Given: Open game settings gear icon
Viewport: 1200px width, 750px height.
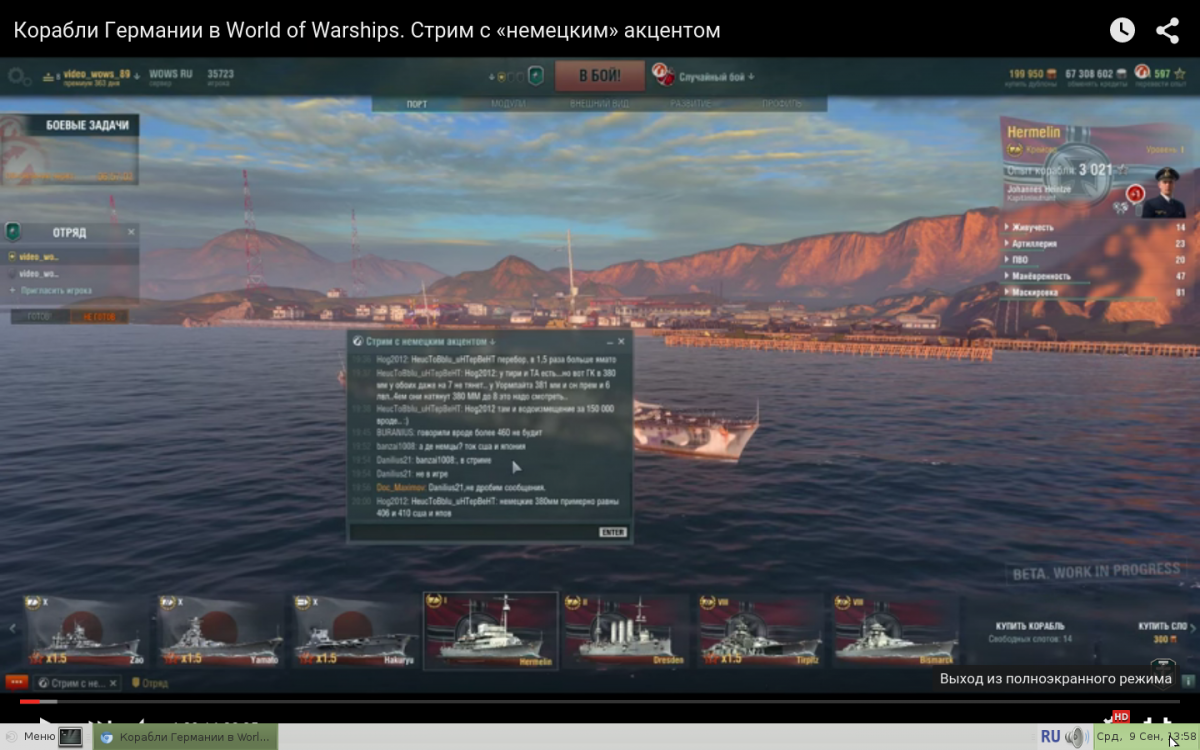Looking at the screenshot, I should pos(19,76).
